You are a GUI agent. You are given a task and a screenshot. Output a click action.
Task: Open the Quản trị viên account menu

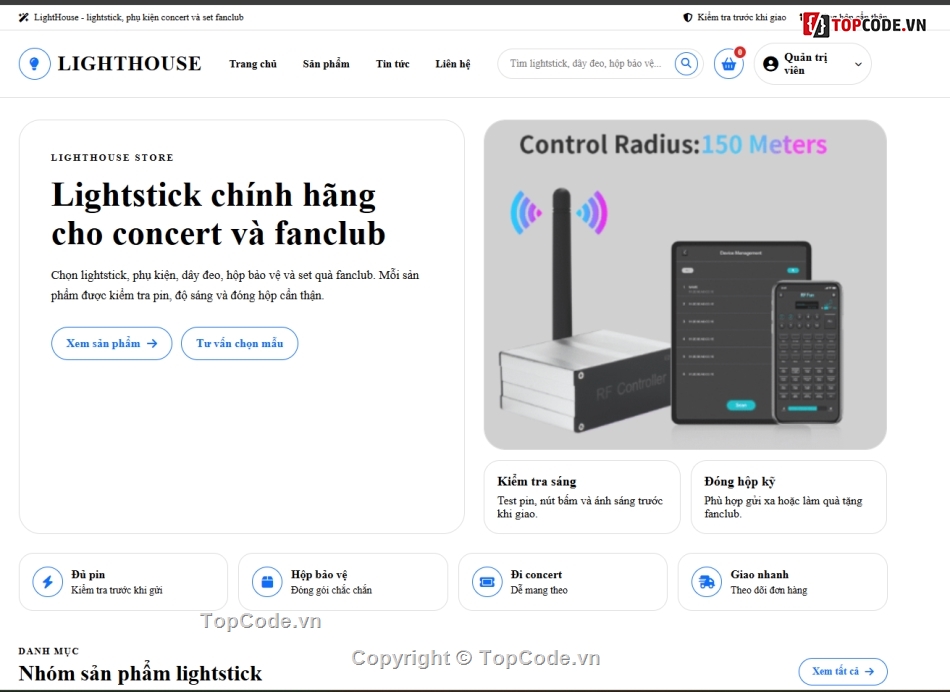click(812, 64)
